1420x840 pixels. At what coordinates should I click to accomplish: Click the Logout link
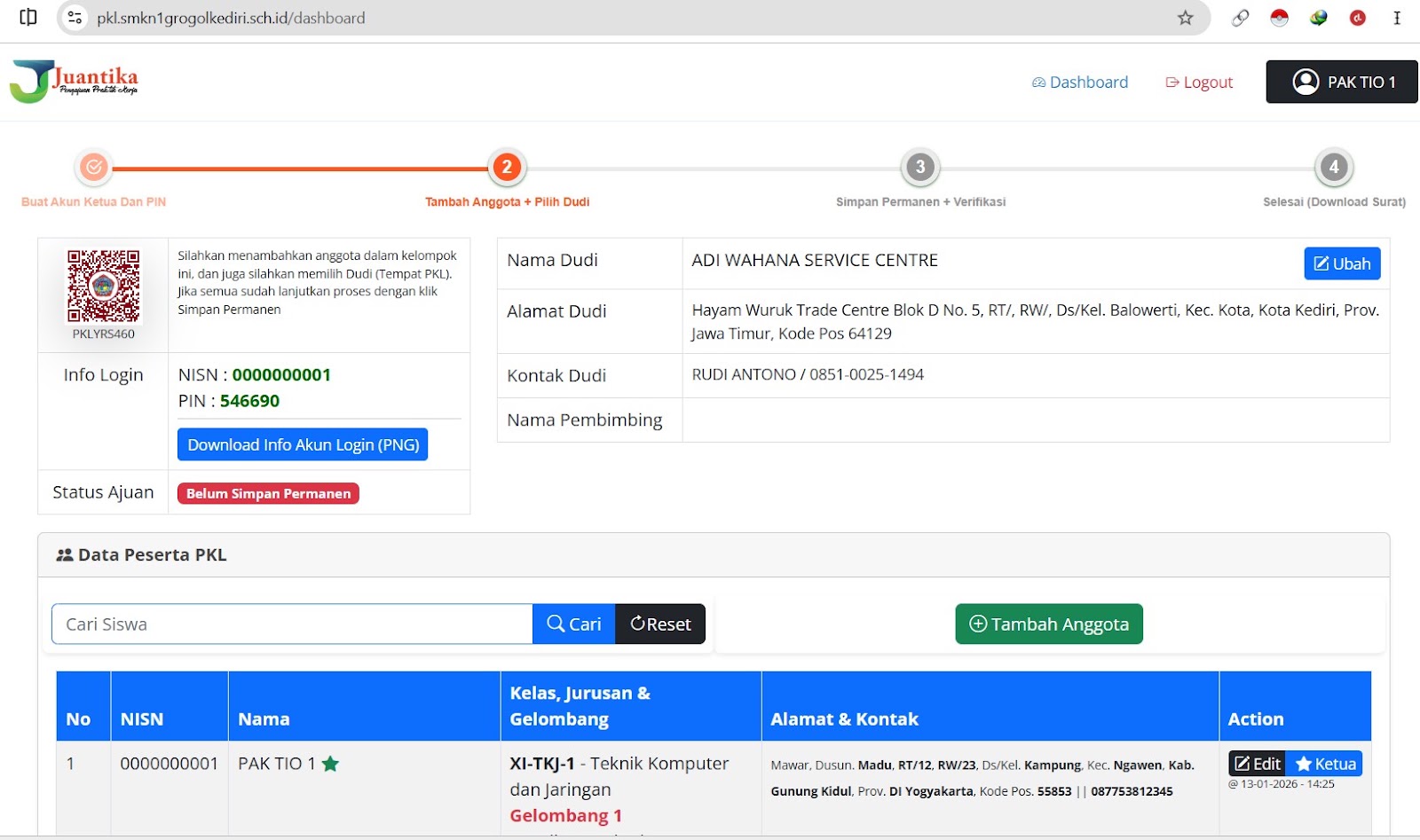coord(1199,82)
